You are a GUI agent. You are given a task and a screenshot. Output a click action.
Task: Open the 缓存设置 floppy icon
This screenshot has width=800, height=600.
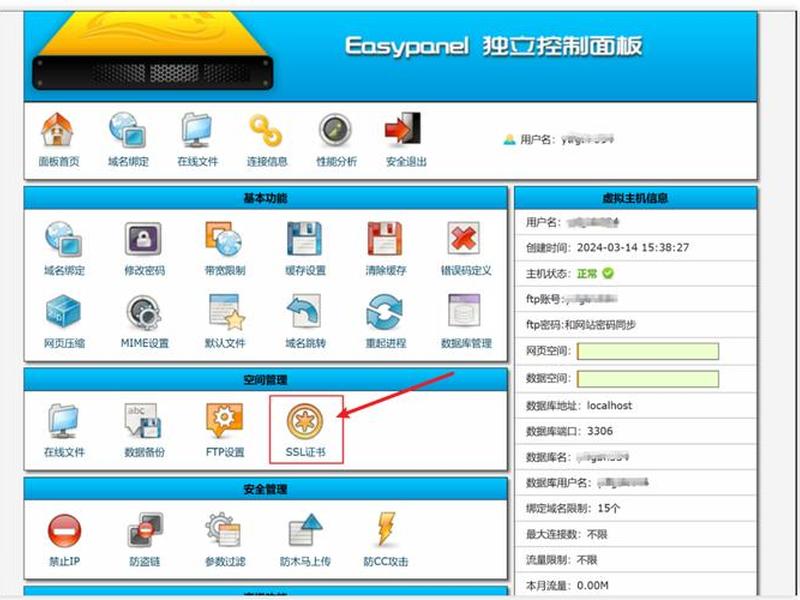(305, 238)
